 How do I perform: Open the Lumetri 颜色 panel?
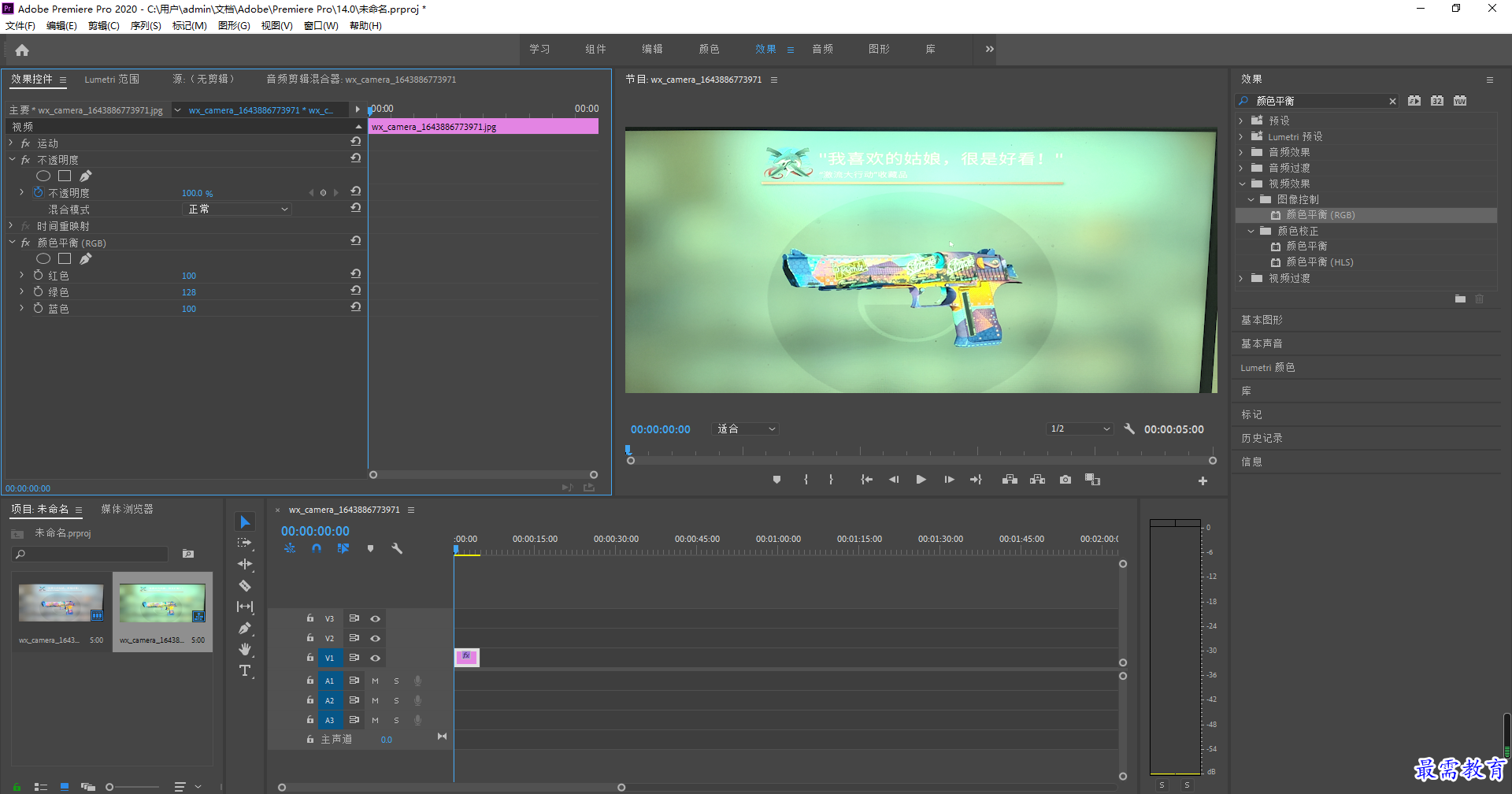pyautogui.click(x=1267, y=367)
